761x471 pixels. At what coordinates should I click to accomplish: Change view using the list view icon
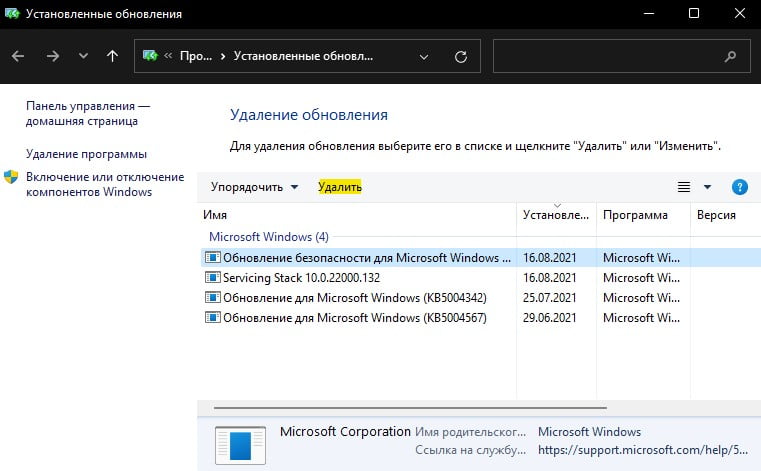pyautogui.click(x=684, y=187)
